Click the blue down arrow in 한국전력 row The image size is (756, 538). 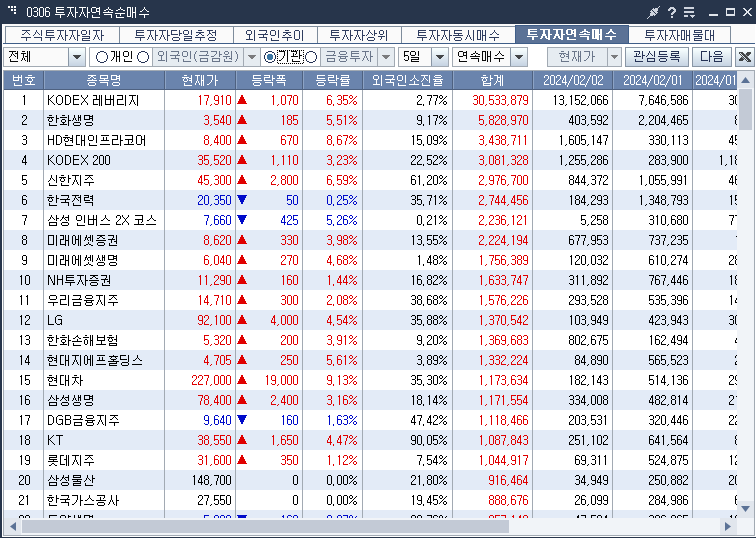pos(242,200)
